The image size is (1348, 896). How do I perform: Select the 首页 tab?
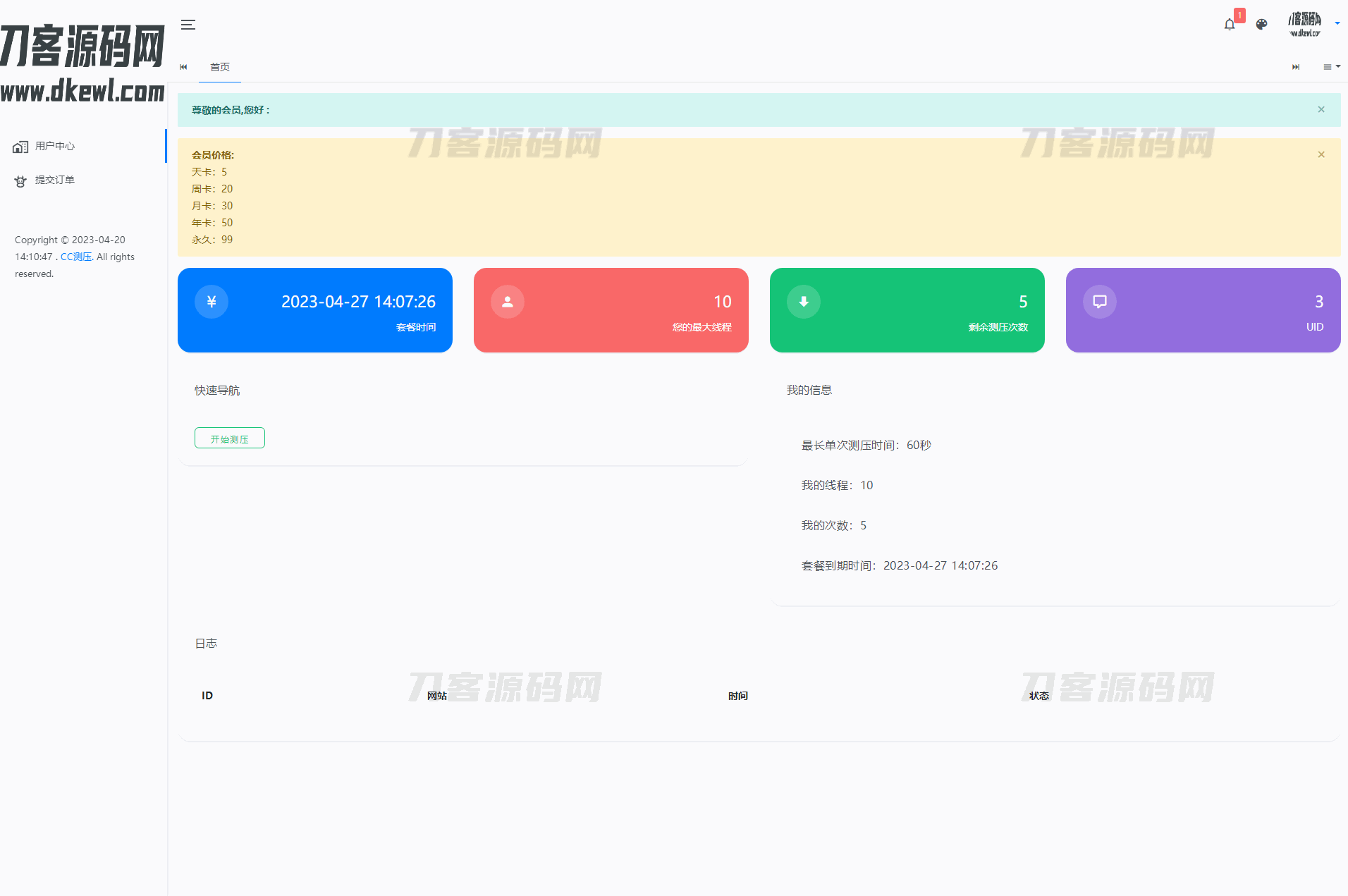pos(220,67)
